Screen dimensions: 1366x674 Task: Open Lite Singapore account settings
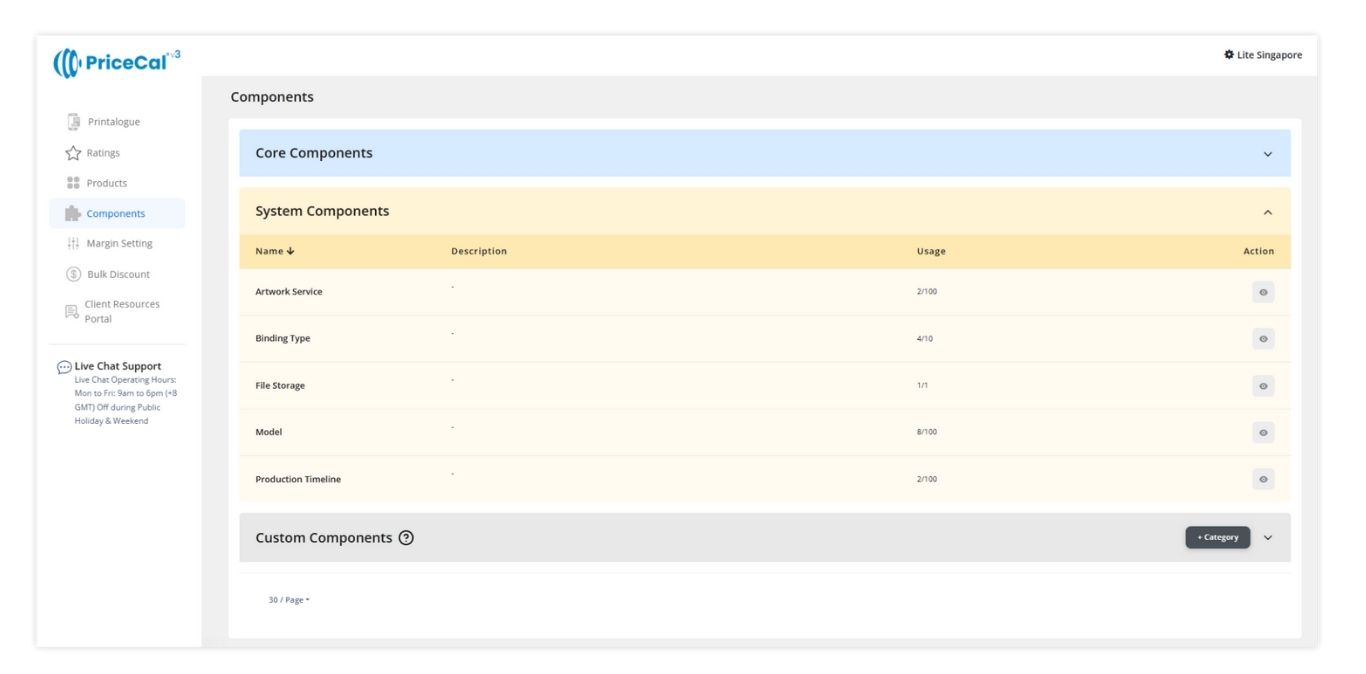(x=1263, y=55)
